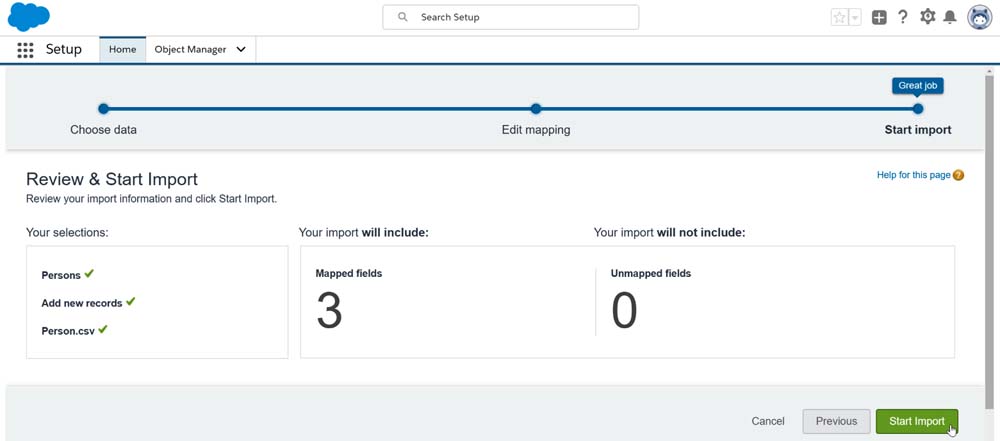Open the Help question mark icon
This screenshot has width=1000, height=441.
click(903, 17)
